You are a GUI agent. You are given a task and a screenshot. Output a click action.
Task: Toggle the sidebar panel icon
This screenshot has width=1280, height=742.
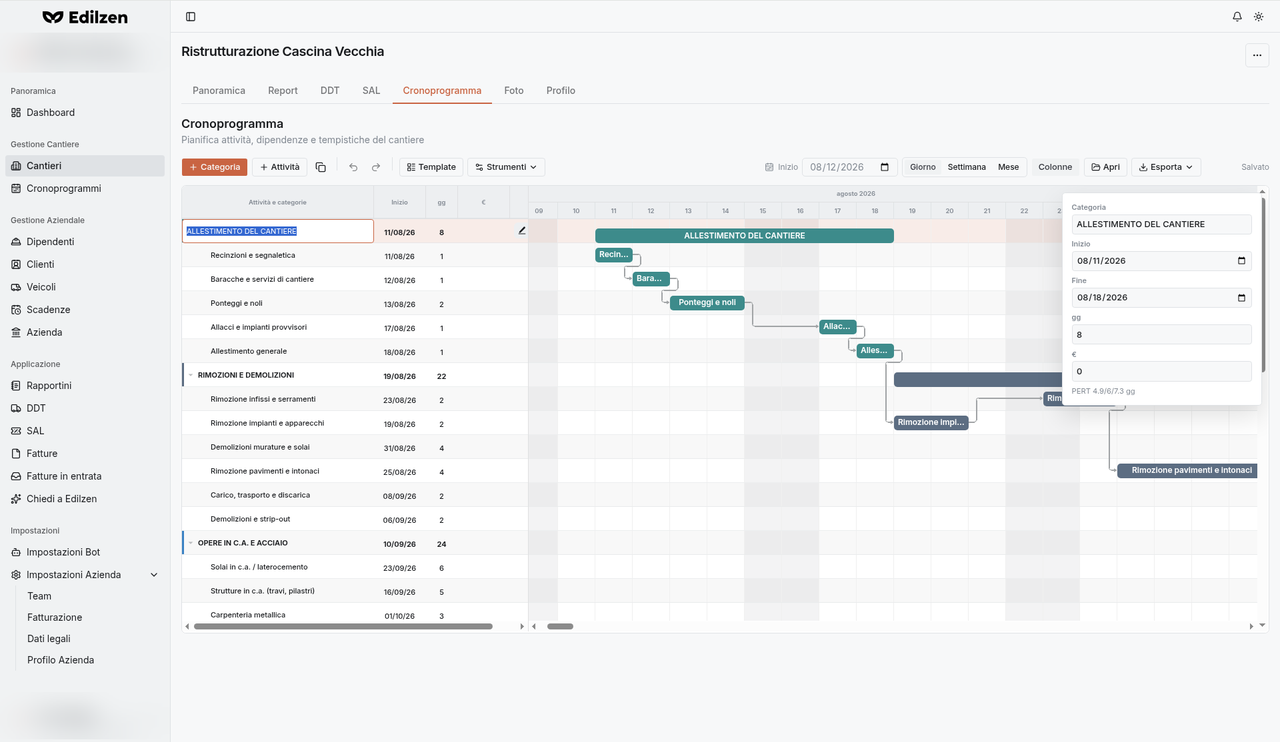(191, 17)
